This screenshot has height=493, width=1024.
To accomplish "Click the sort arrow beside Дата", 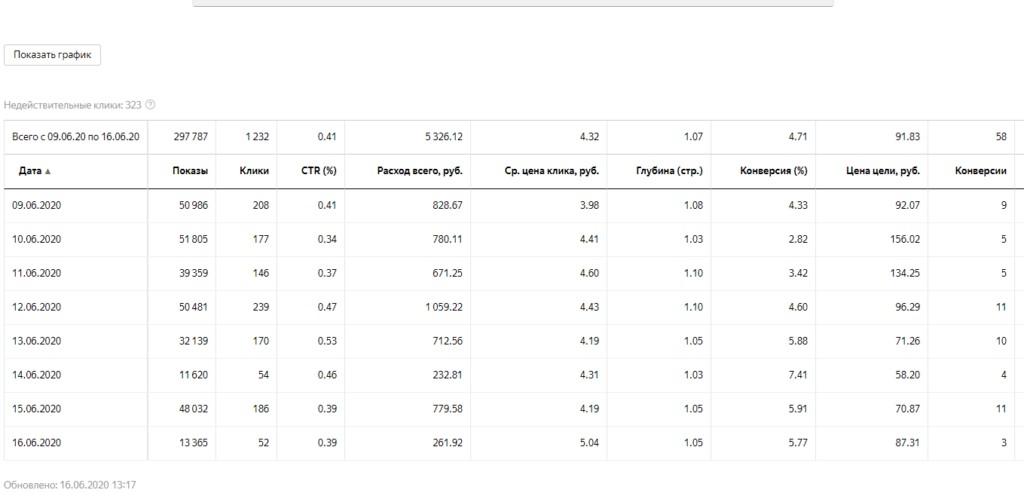I will coord(48,171).
